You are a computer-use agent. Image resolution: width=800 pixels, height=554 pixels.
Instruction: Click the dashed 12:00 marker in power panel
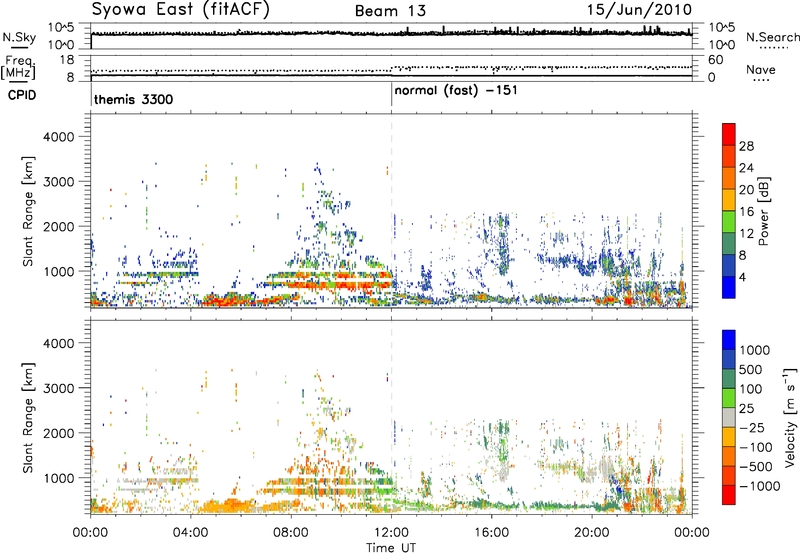(x=391, y=210)
